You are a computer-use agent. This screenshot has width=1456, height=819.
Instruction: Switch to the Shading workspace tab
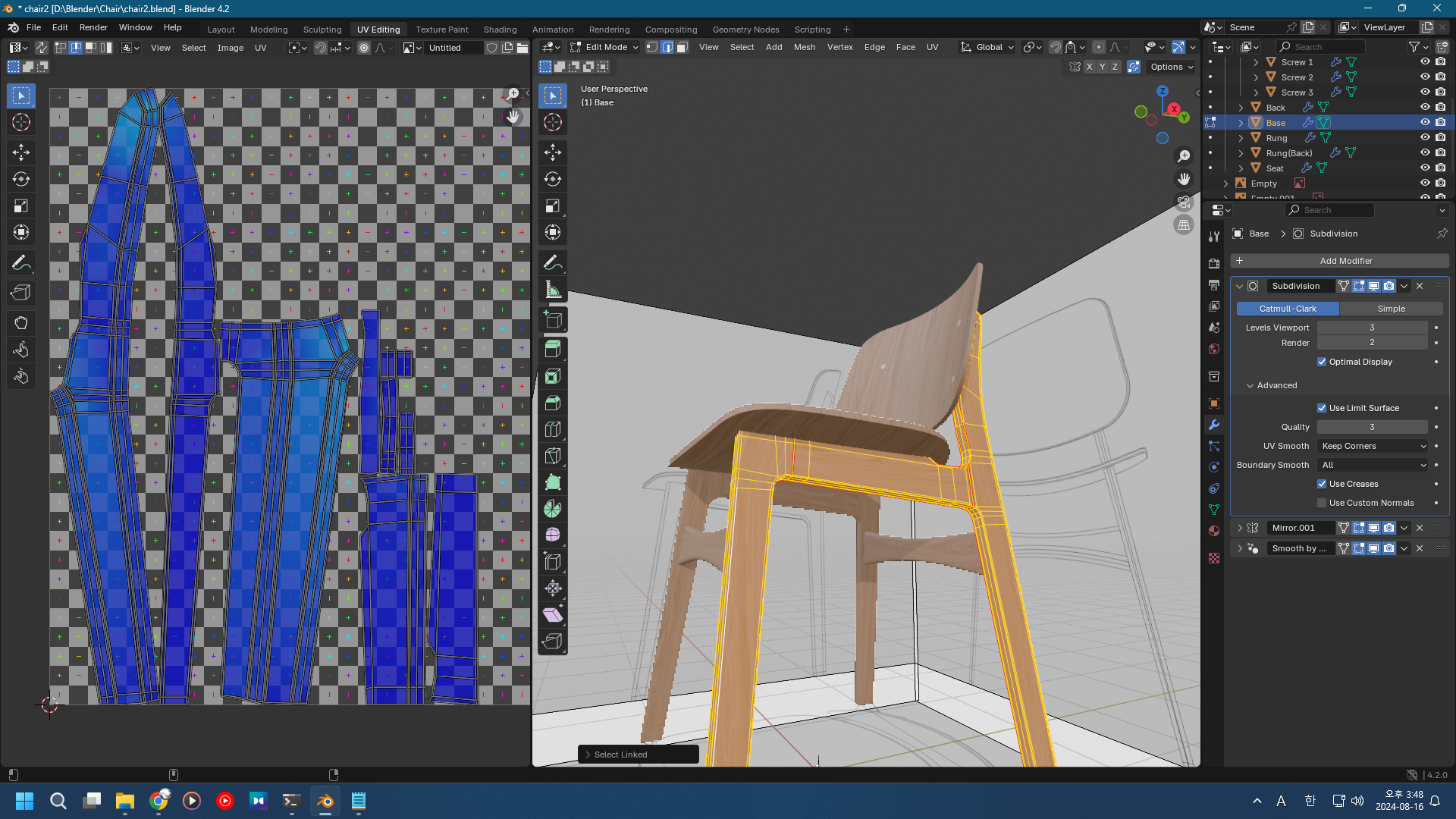(x=500, y=30)
